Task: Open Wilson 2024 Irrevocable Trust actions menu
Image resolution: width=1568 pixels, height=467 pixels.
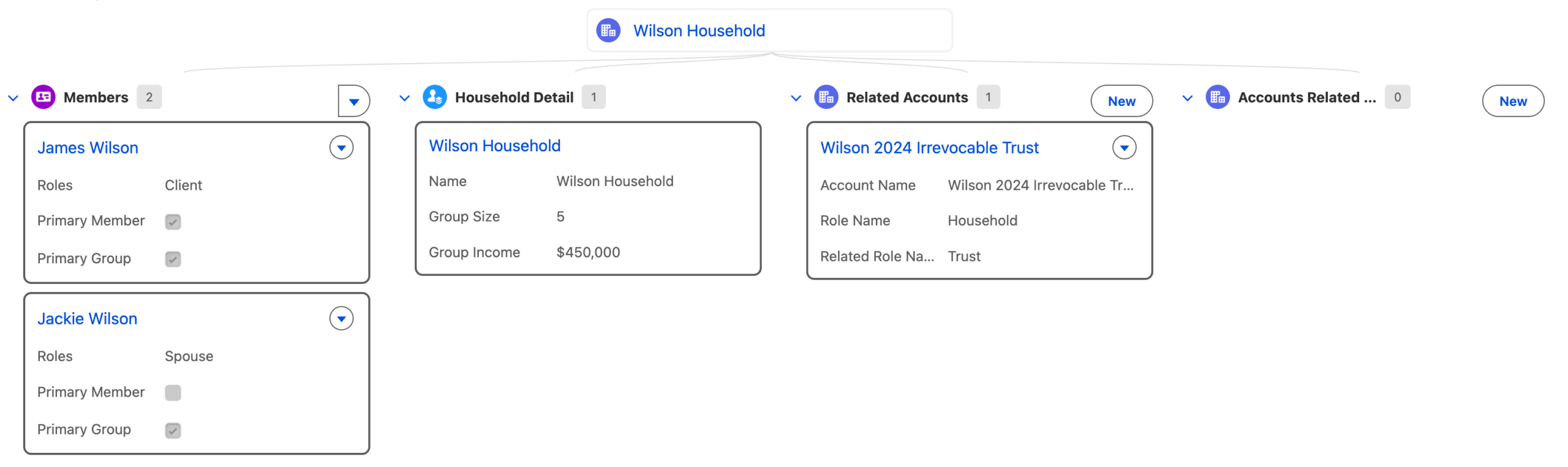Action: [x=1124, y=148]
